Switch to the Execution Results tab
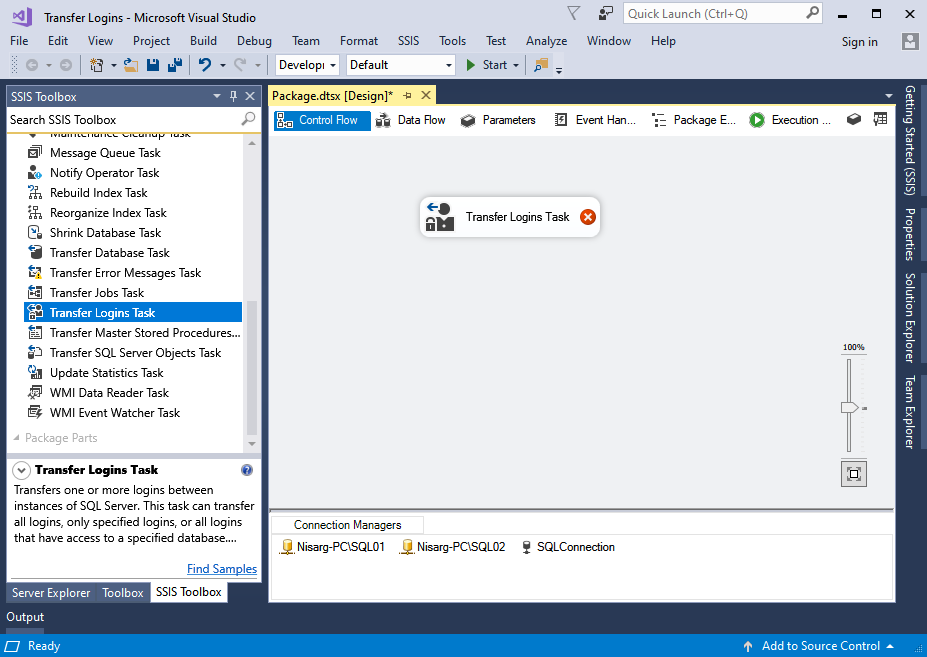This screenshot has width=927, height=657. 790,120
